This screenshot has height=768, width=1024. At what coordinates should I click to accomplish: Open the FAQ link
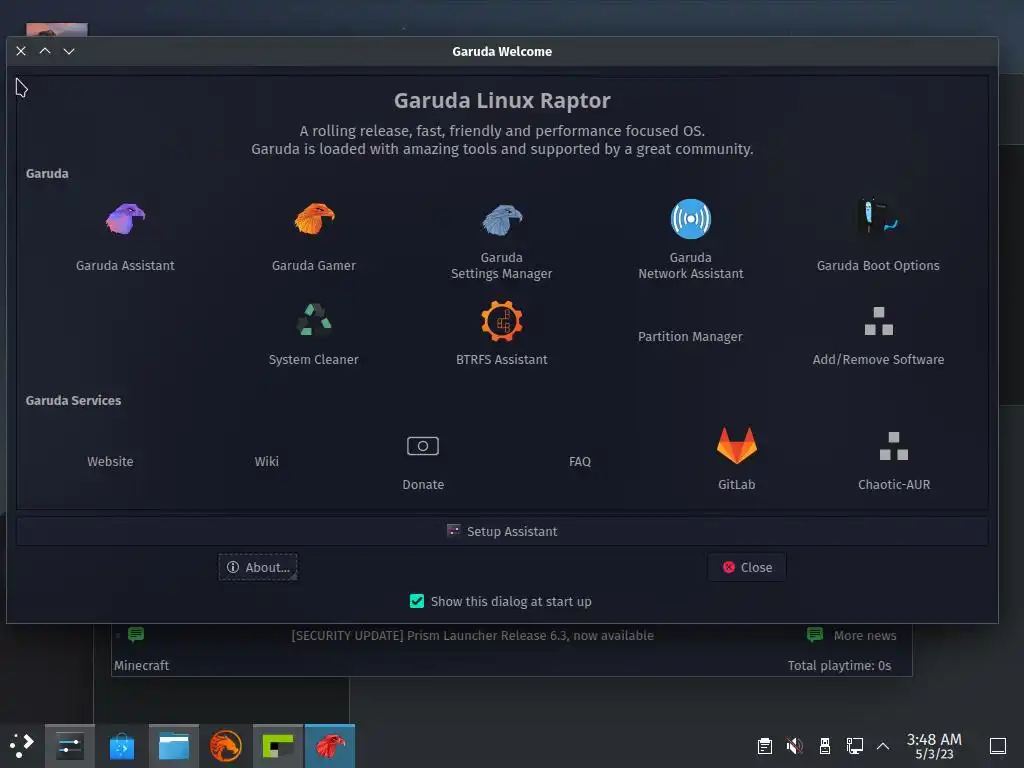tap(580, 461)
